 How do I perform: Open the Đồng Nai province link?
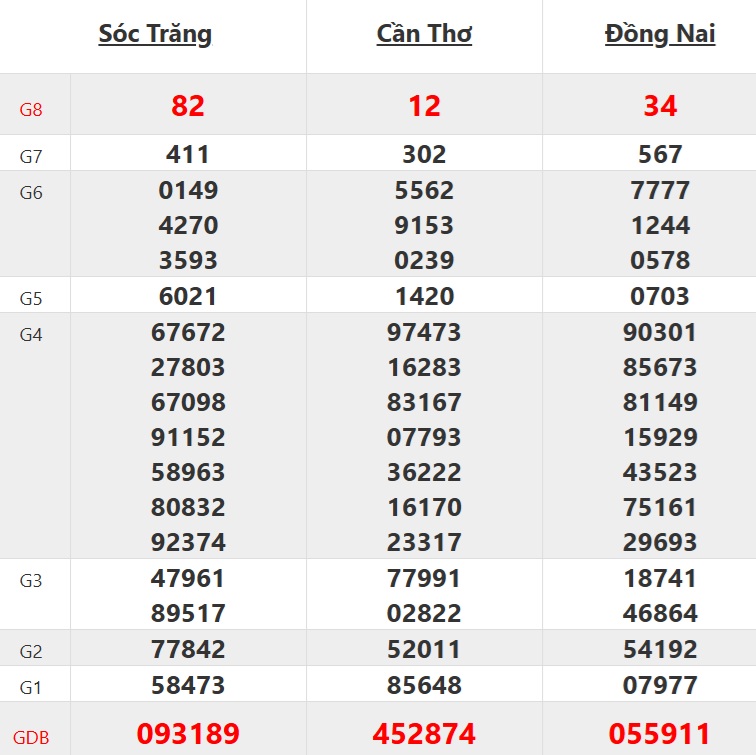coord(660,34)
